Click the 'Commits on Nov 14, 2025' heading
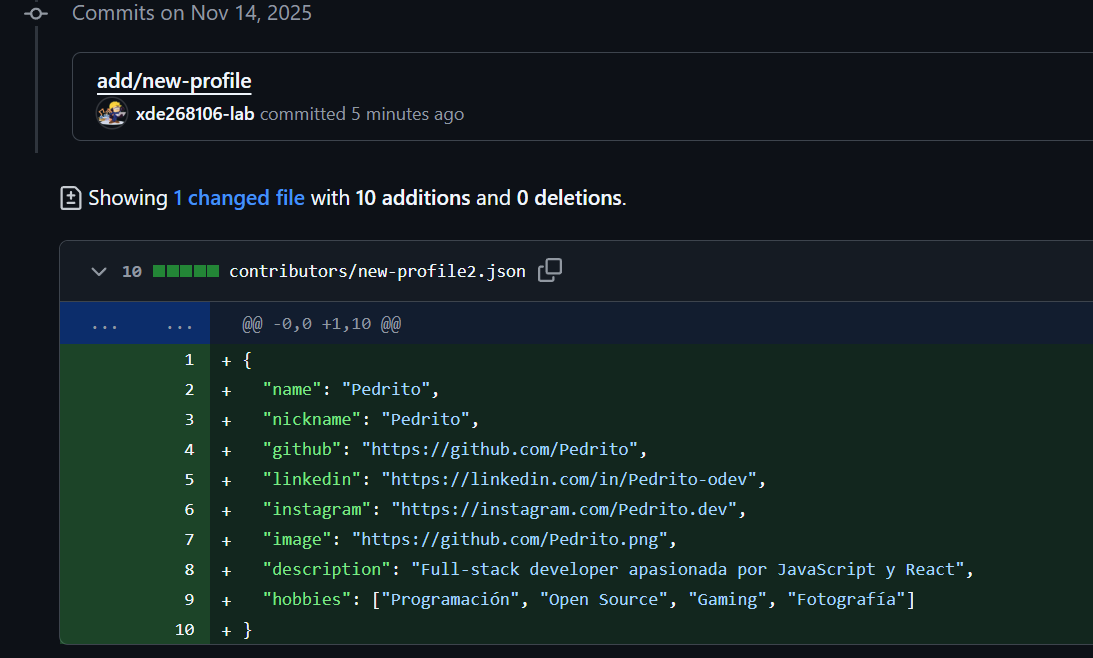This screenshot has height=658, width=1093. coord(192,13)
